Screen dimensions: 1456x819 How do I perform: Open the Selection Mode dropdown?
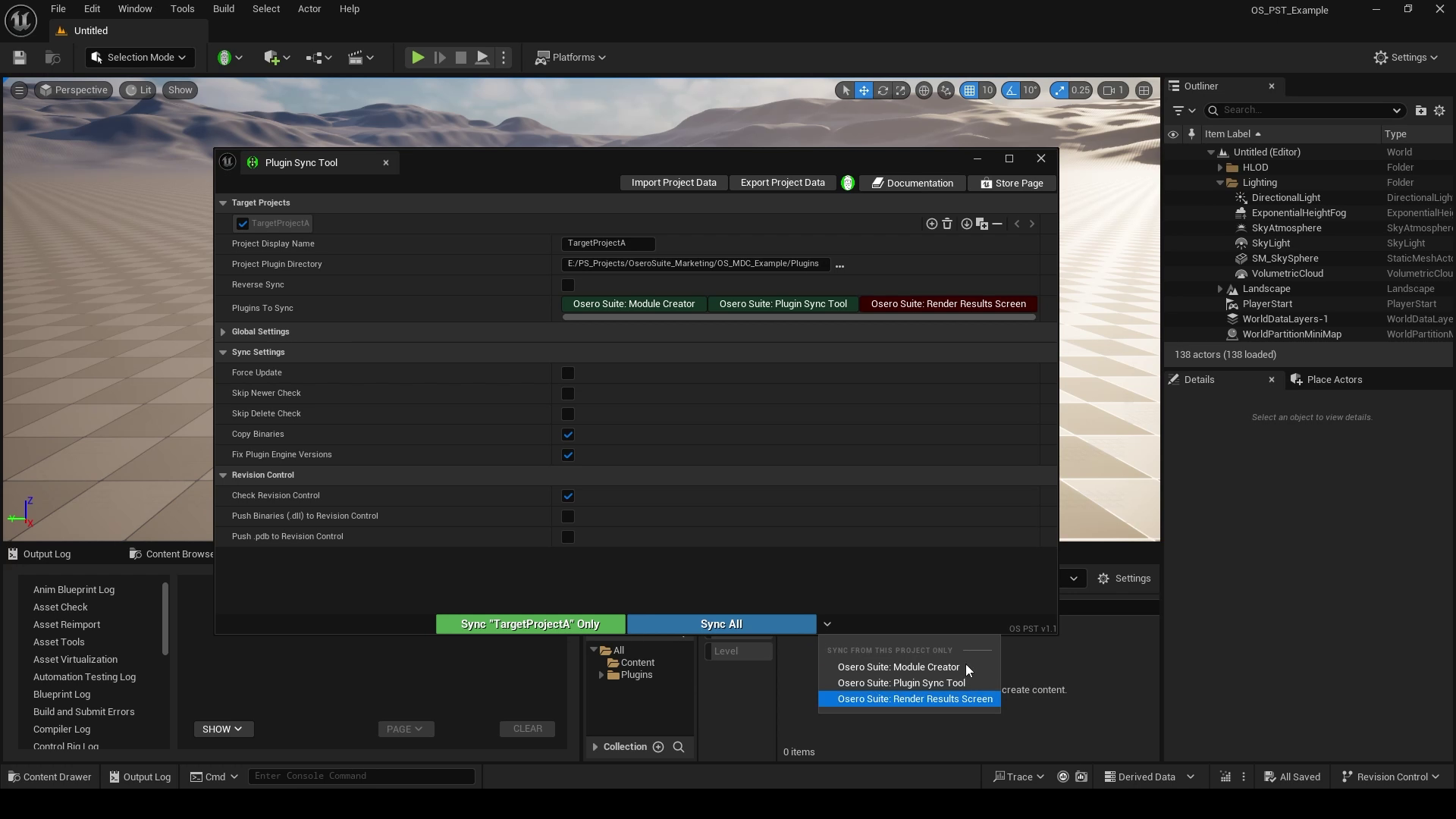coord(140,58)
